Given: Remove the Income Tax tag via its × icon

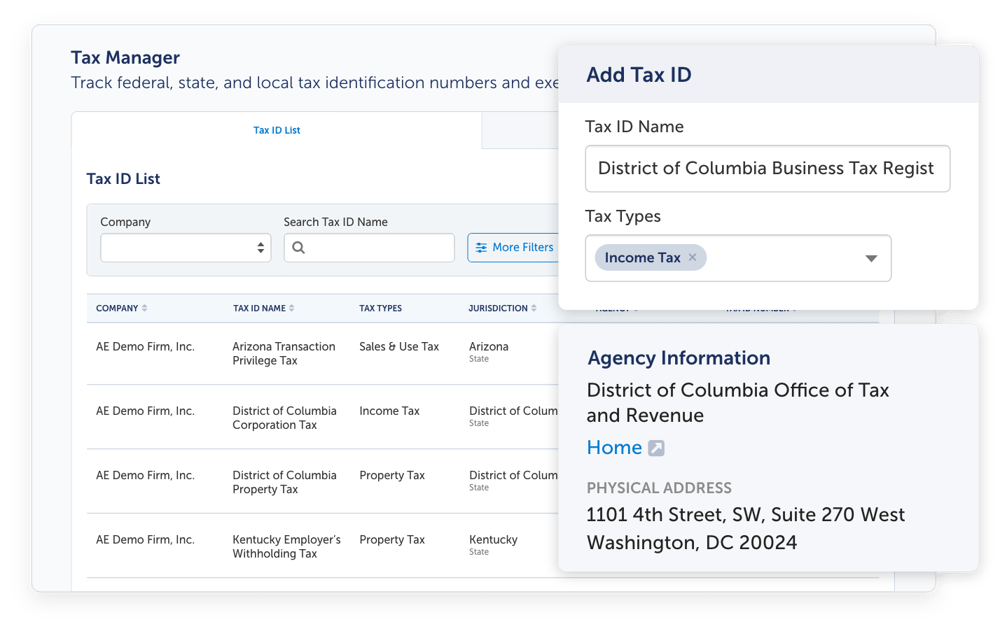Looking at the screenshot, I should pyautogui.click(x=692, y=257).
